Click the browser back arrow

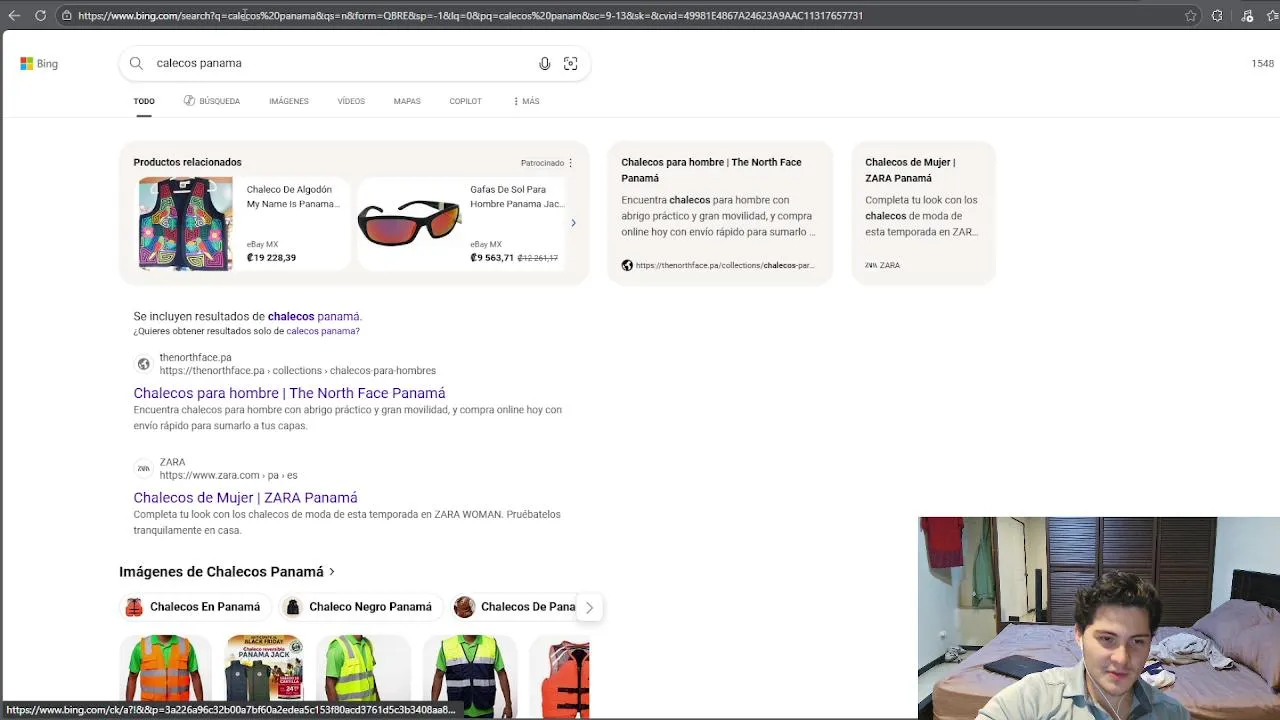click(x=15, y=16)
